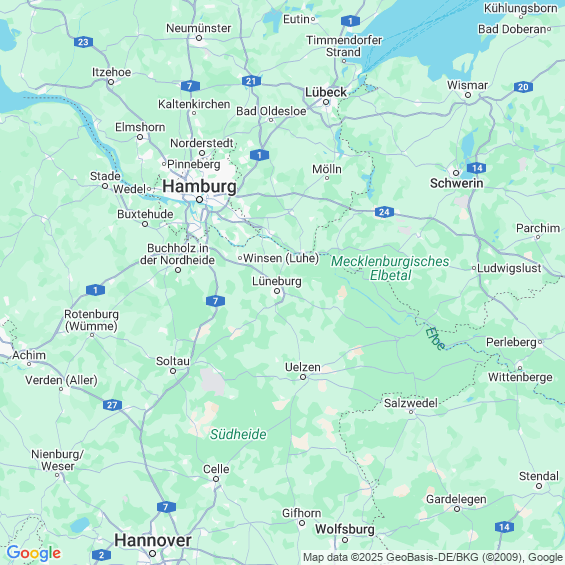Click the Uelzen town marker
Viewport: 565px width, 565px height.
click(303, 377)
